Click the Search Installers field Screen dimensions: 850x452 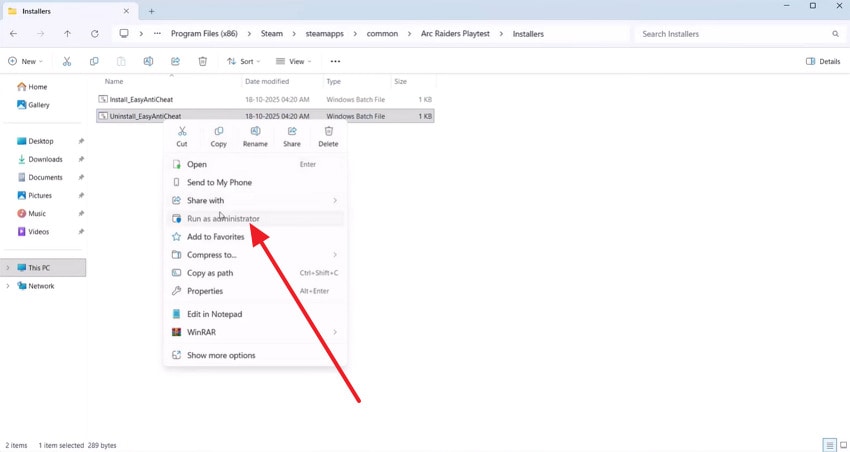pos(738,34)
